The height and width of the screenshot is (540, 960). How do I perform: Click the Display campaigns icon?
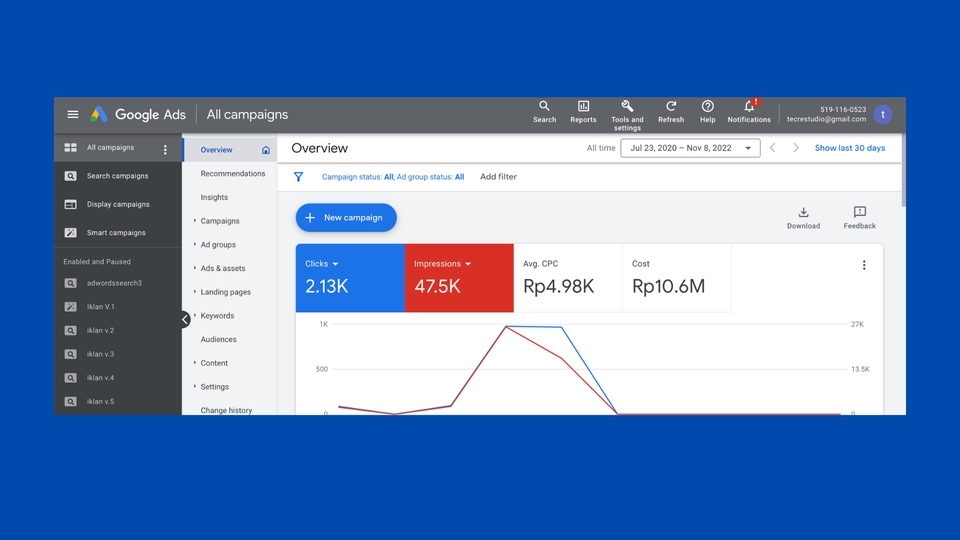70,204
